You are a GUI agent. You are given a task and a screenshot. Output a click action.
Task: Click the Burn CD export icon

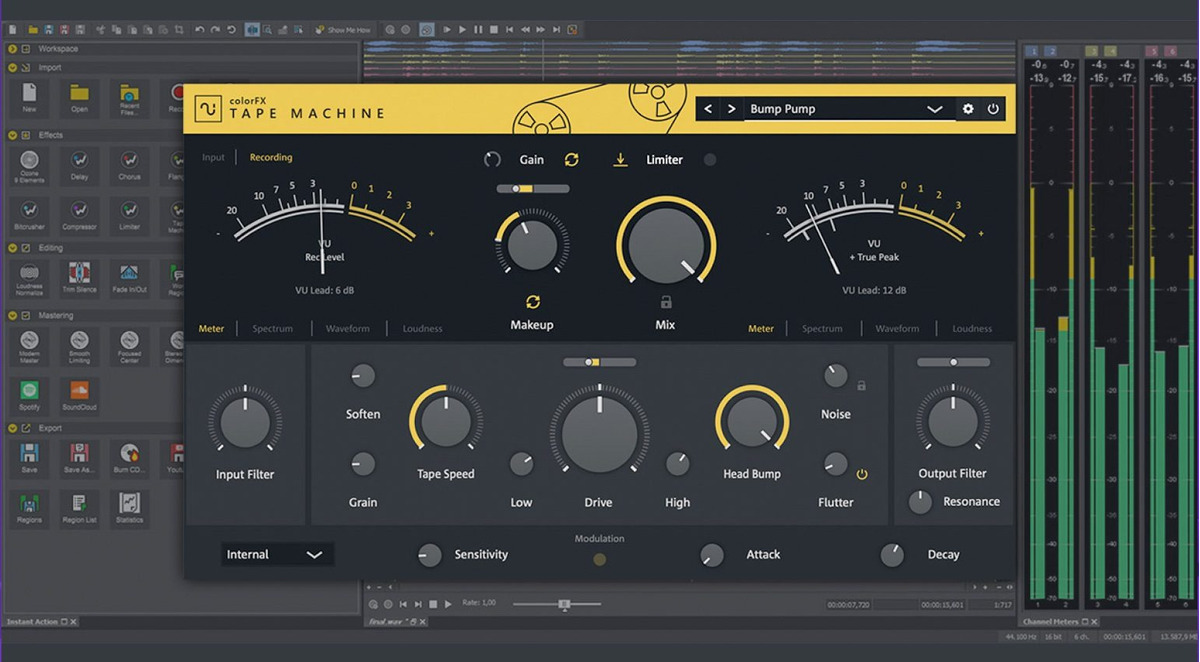[128, 455]
